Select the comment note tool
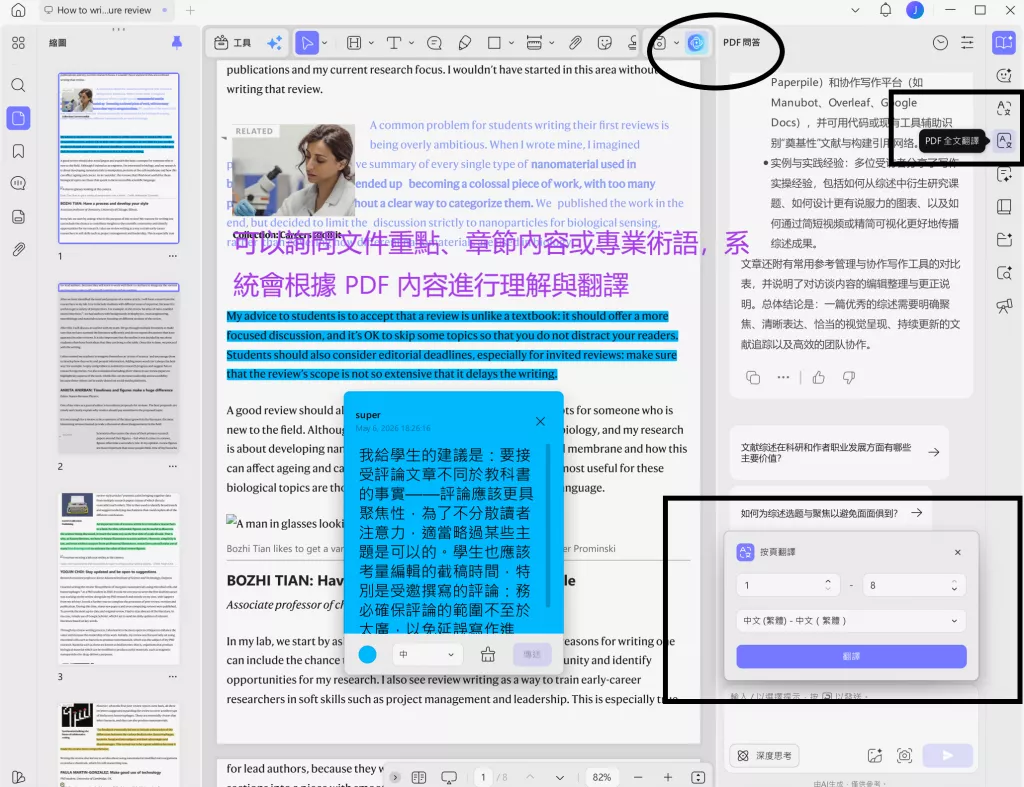The height and width of the screenshot is (787, 1024). click(x=434, y=43)
